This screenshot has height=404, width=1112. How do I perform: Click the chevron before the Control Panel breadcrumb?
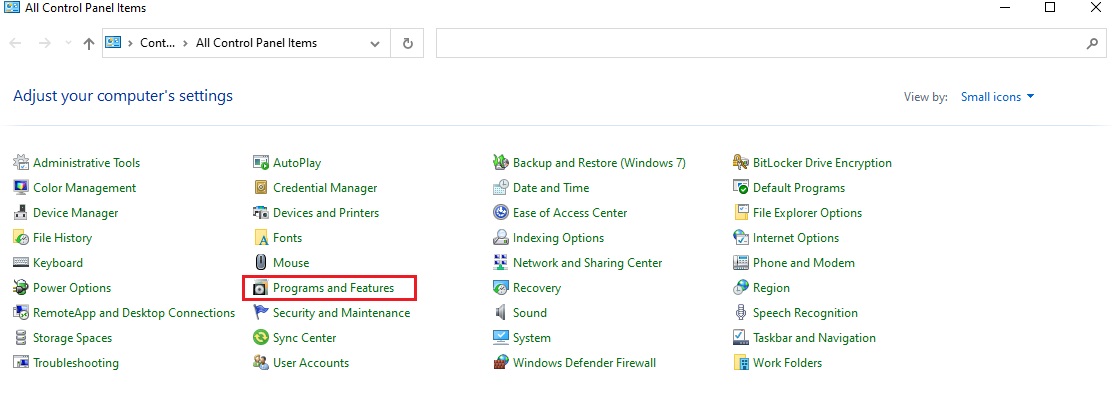click(130, 43)
